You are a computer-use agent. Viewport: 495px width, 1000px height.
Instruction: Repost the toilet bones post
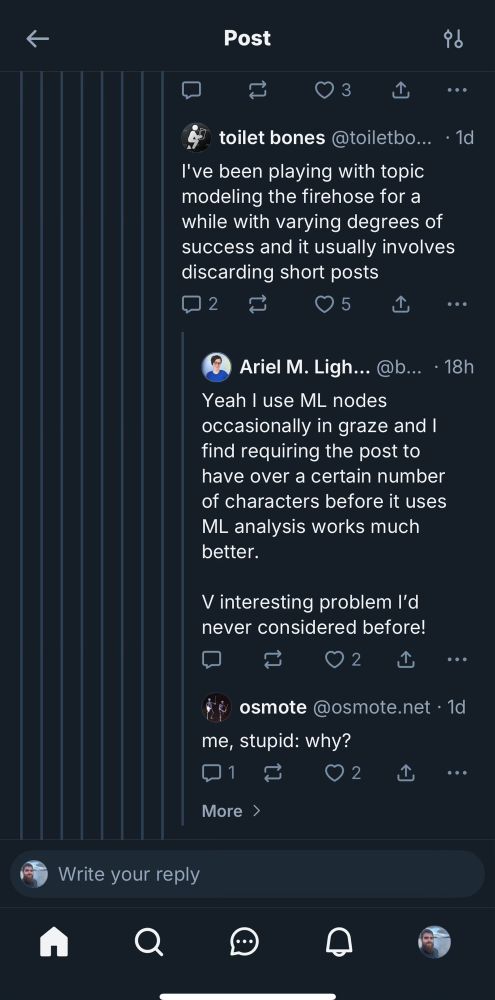click(258, 304)
